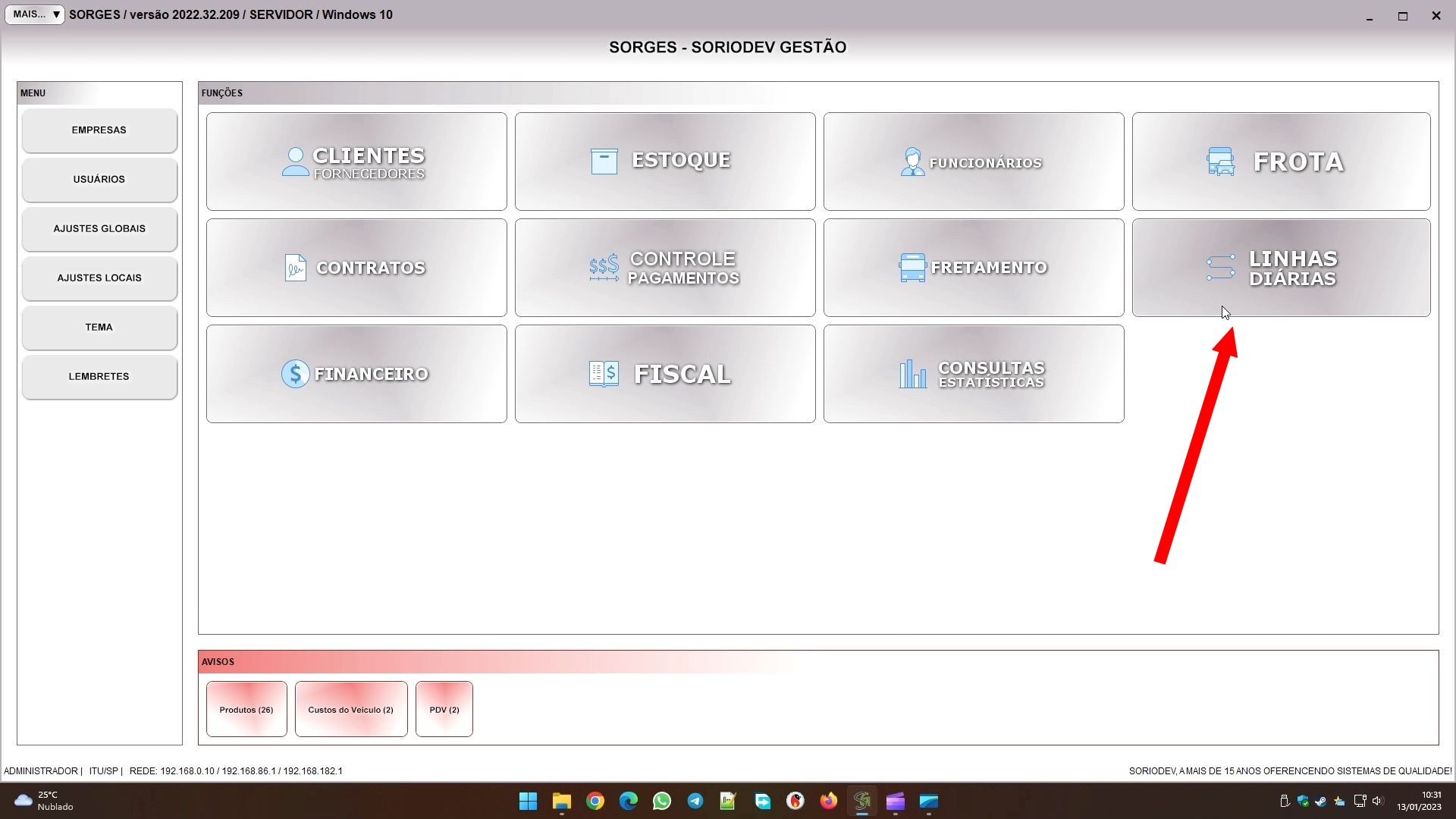Click the SORIODEV slogan in status bar
This screenshot has width=1456, height=819.
[x=1290, y=771]
